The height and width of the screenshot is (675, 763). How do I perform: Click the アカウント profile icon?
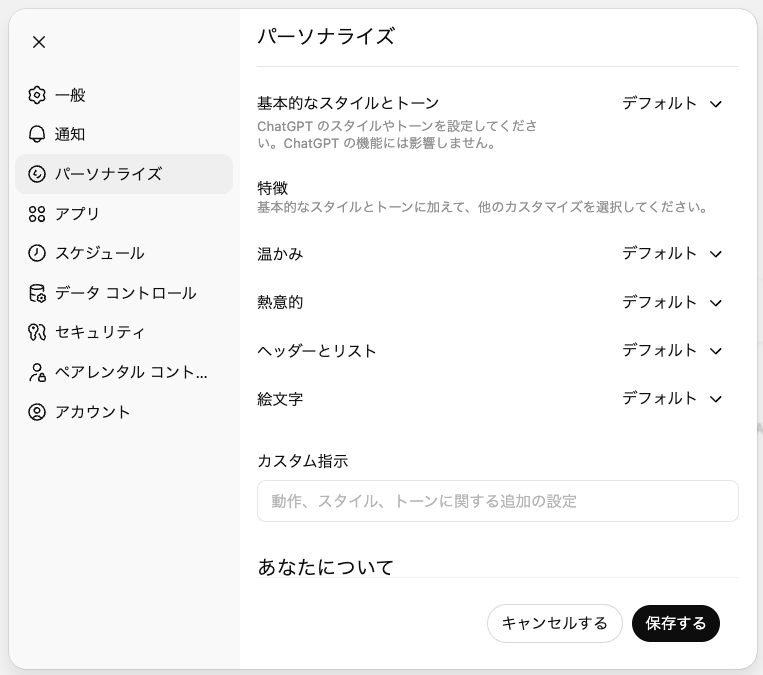tap(37, 412)
